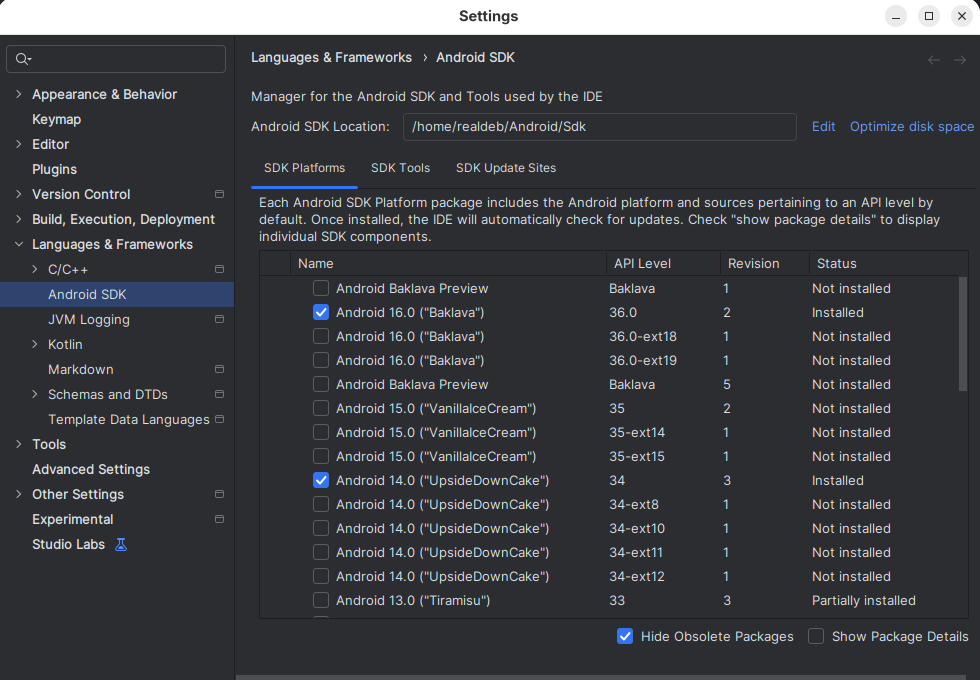
Task: Click the back navigation arrow icon
Action: click(x=934, y=60)
